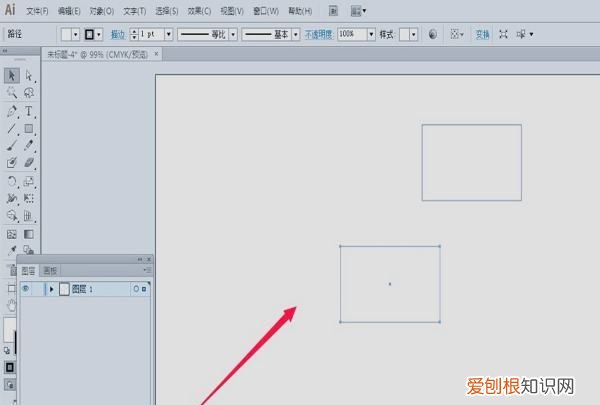Click the target circle of 图层 1
The width and height of the screenshot is (600, 405).
[x=136, y=288]
